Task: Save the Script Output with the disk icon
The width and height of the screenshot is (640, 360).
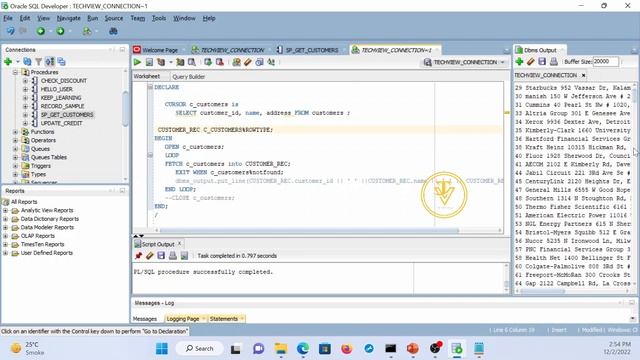Action: pos(161,256)
